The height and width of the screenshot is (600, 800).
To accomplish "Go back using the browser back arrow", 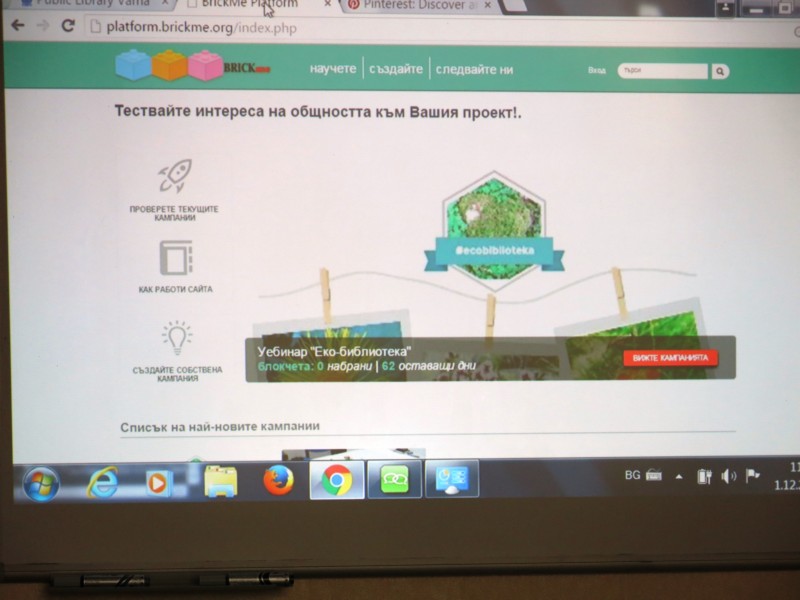I will click(x=17, y=26).
